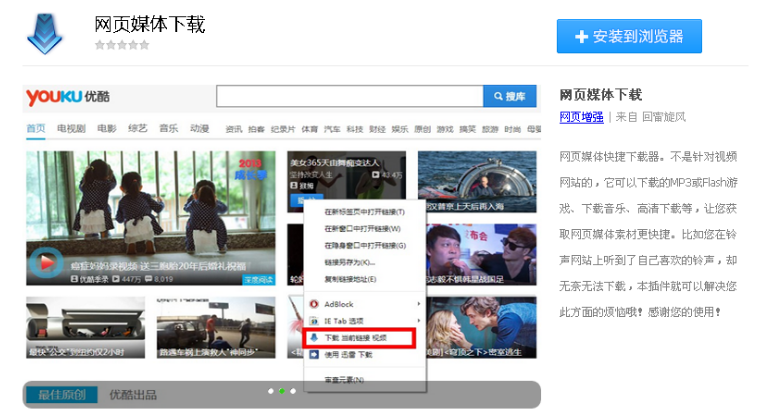767x417 pixels.
Task: Select the 最佳原创 tab at the bottom
Action: click(62, 394)
